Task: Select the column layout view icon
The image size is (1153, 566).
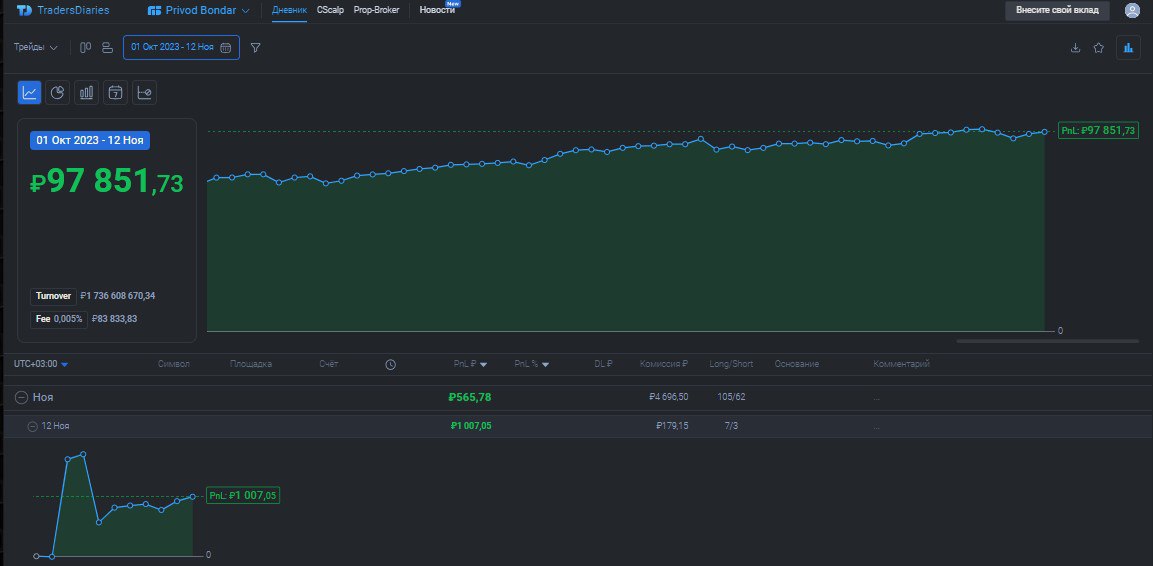Action: [85, 47]
